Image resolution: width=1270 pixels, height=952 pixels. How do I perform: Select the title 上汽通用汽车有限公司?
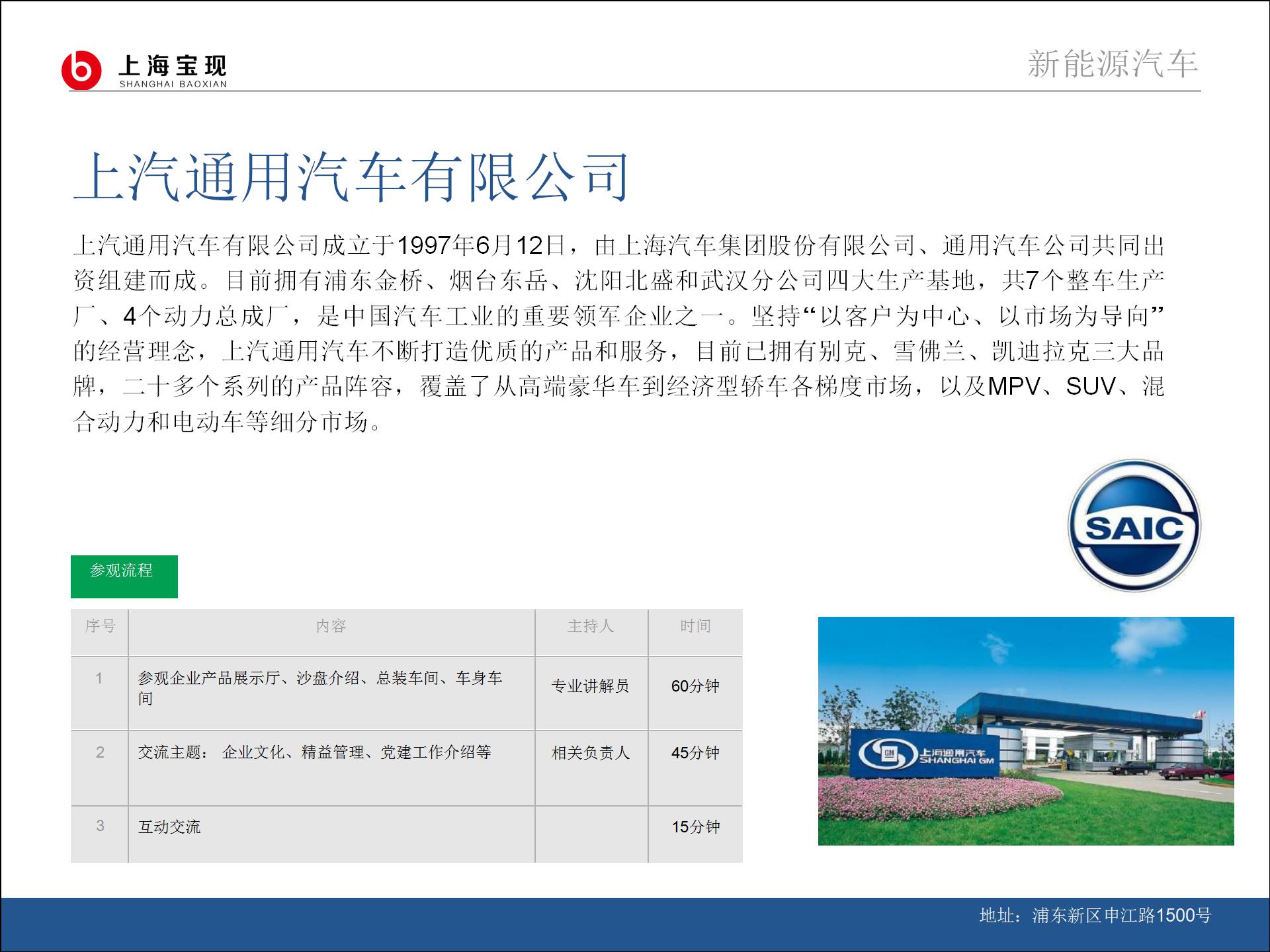tap(352, 177)
